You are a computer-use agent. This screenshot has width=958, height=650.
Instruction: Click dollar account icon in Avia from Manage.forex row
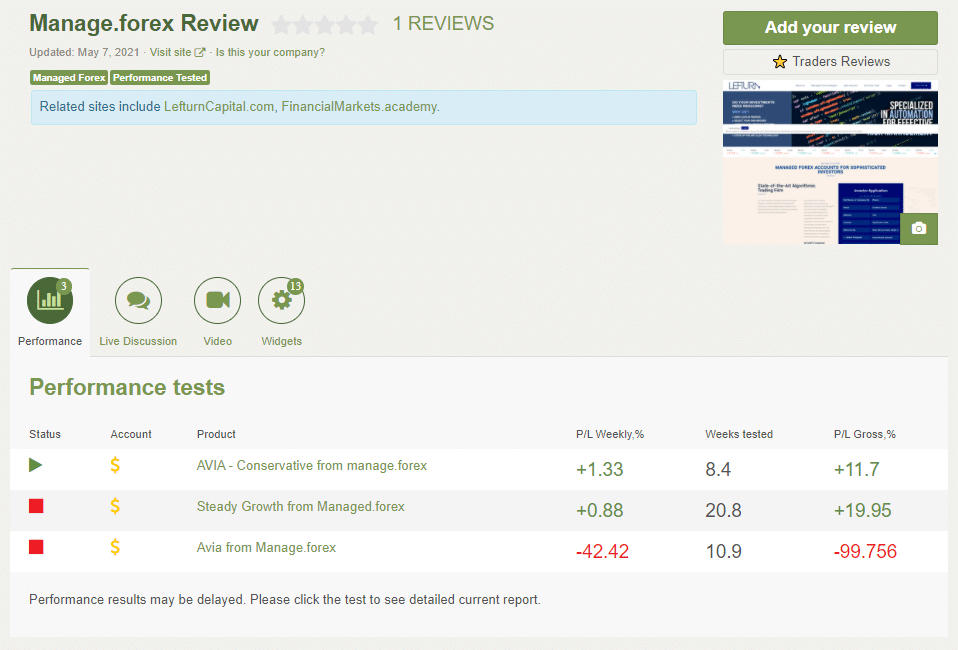point(115,547)
